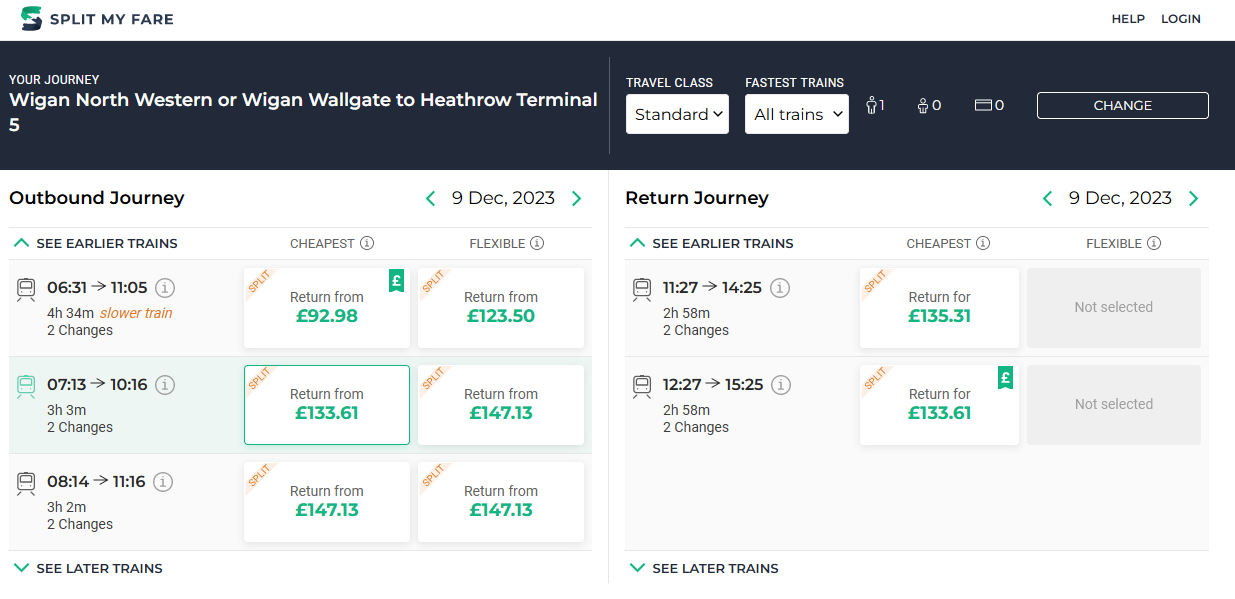The image size is (1235, 599).
Task: Expand See Earlier Trains for outbound journey
Action: pyautogui.click(x=94, y=243)
